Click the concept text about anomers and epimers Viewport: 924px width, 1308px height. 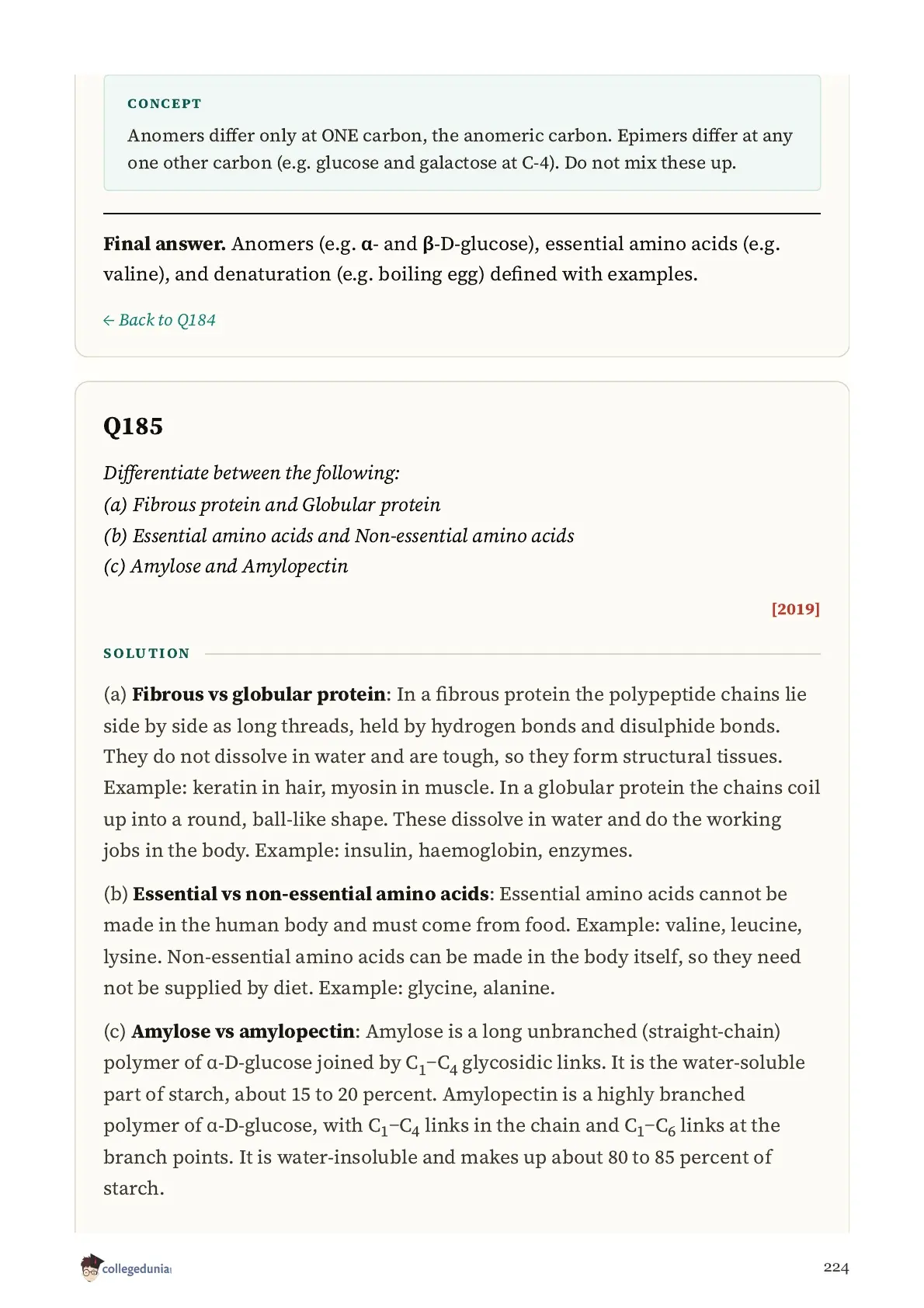pos(460,149)
